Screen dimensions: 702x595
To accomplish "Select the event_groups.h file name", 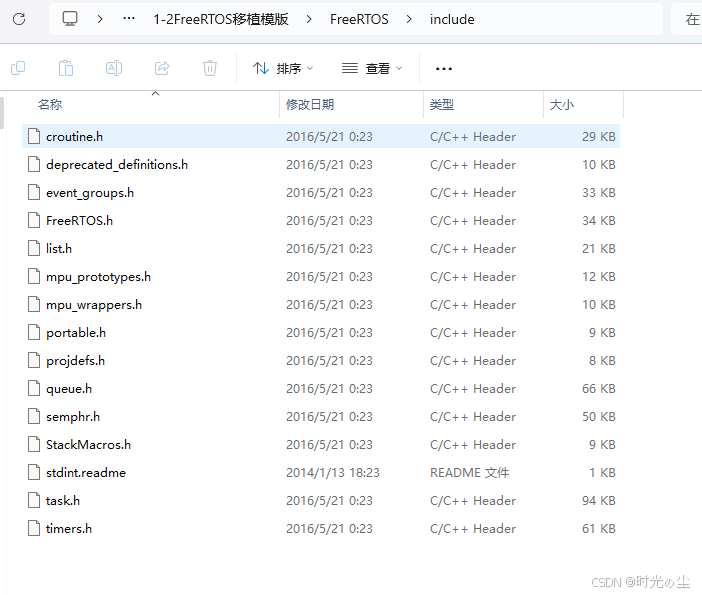I will 90,193.
